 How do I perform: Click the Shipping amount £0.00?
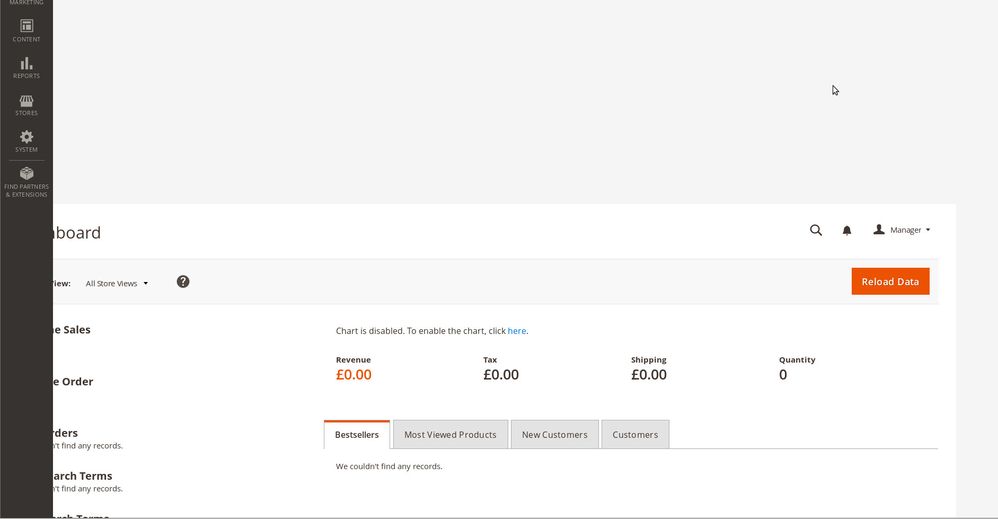649,375
